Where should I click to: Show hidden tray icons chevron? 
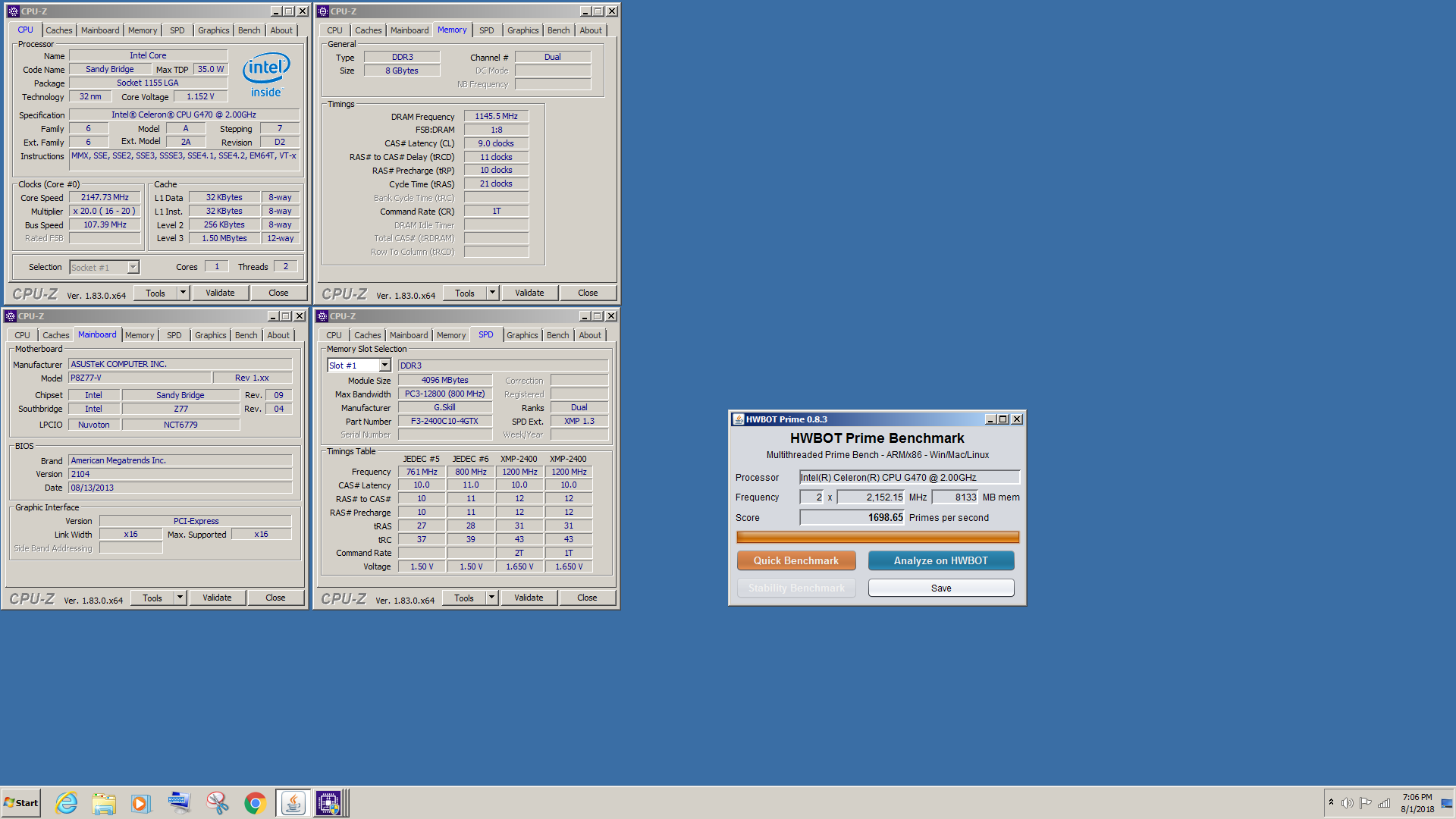1331,802
